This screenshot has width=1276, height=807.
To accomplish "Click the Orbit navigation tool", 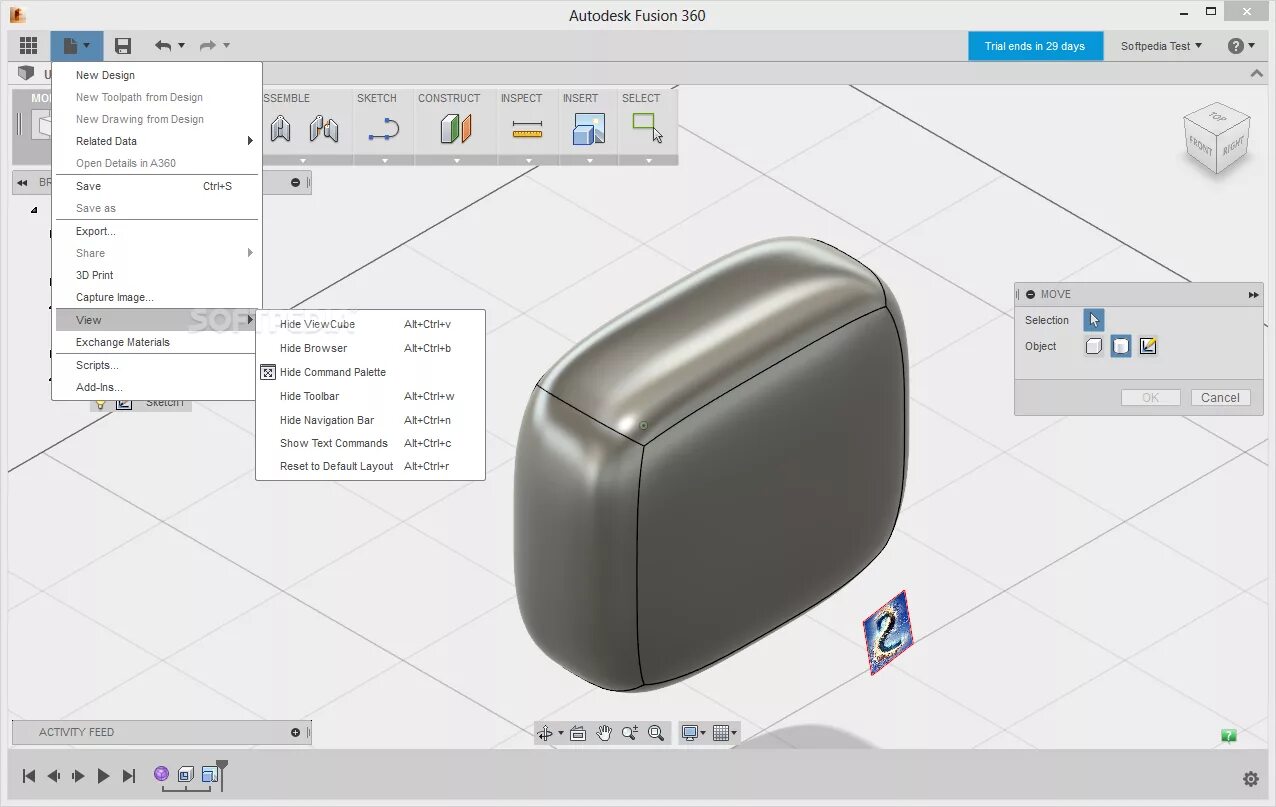I will coord(545,733).
